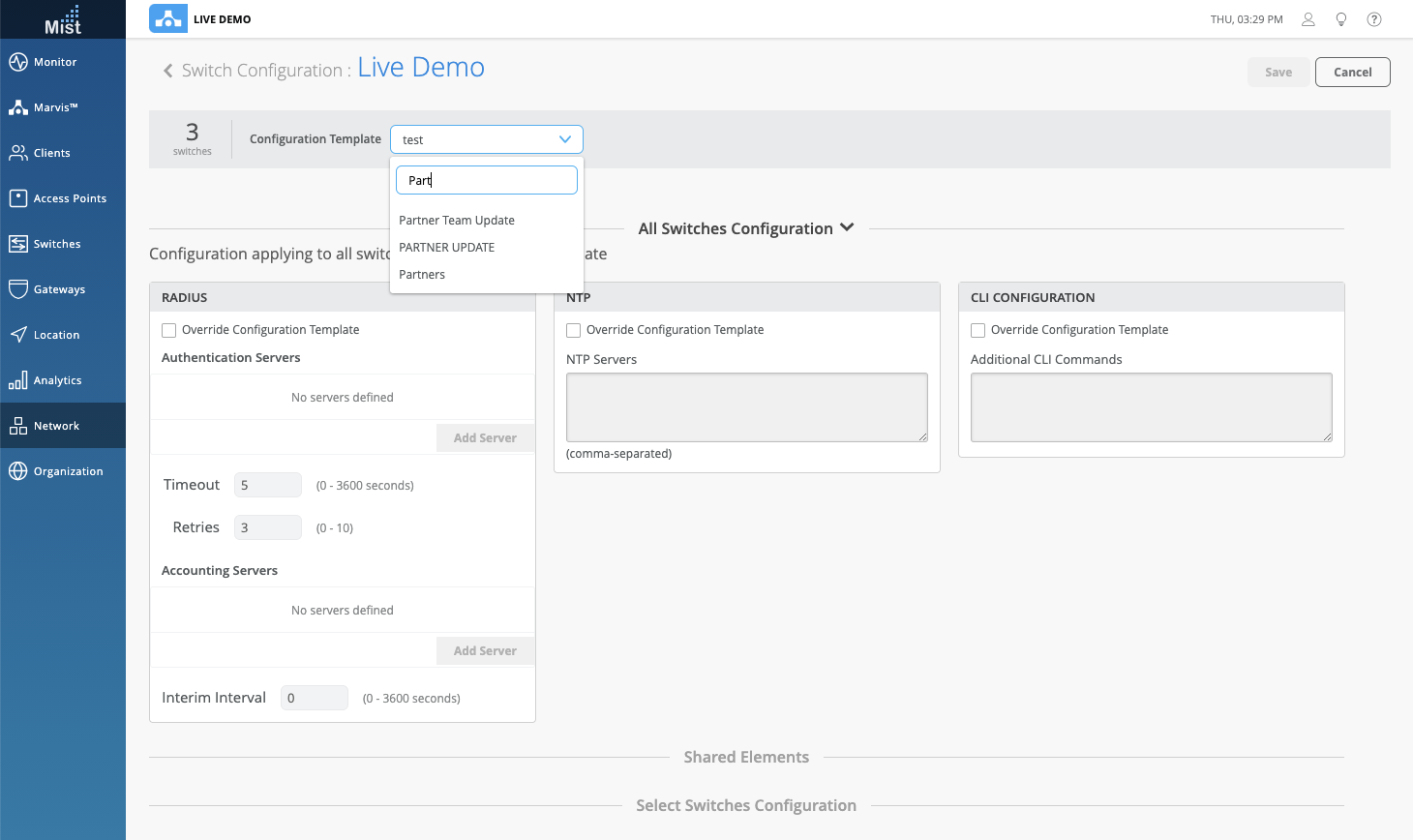Collapse the All Switches Configuration section

(847, 228)
